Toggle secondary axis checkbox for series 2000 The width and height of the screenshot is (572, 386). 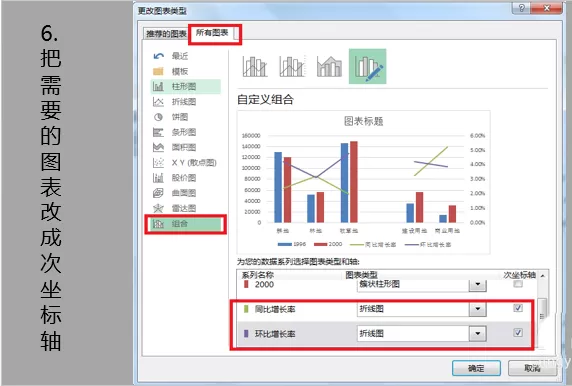pyautogui.click(x=518, y=284)
